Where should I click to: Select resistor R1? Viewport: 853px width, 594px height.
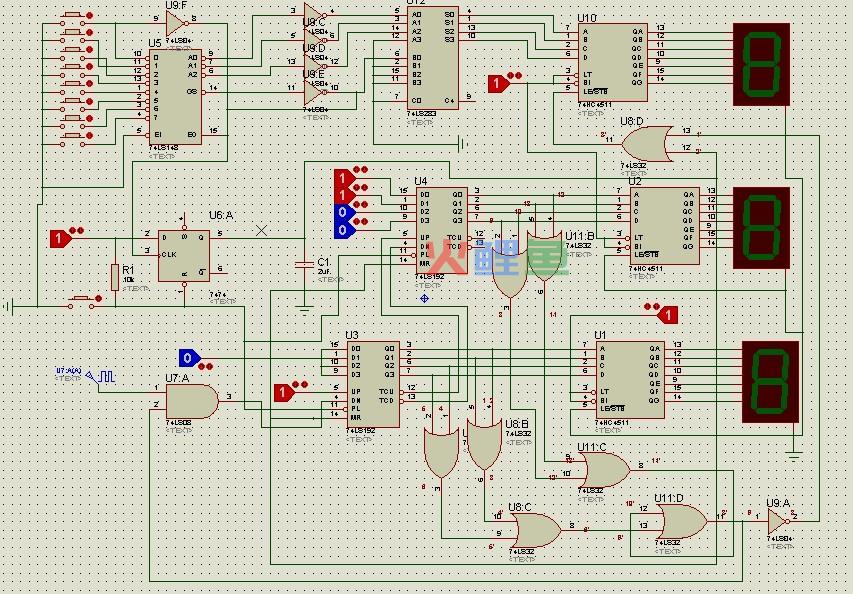tap(115, 277)
